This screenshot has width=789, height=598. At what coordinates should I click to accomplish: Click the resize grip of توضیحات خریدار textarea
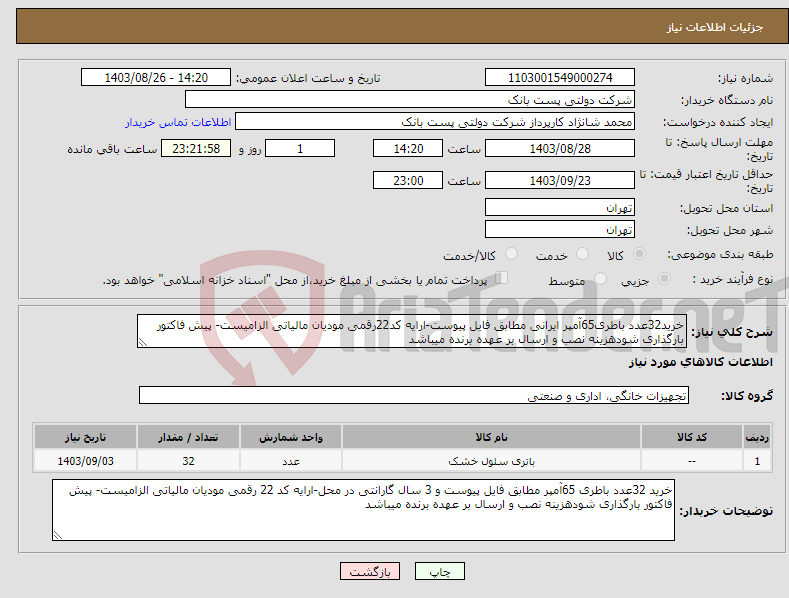(58, 535)
